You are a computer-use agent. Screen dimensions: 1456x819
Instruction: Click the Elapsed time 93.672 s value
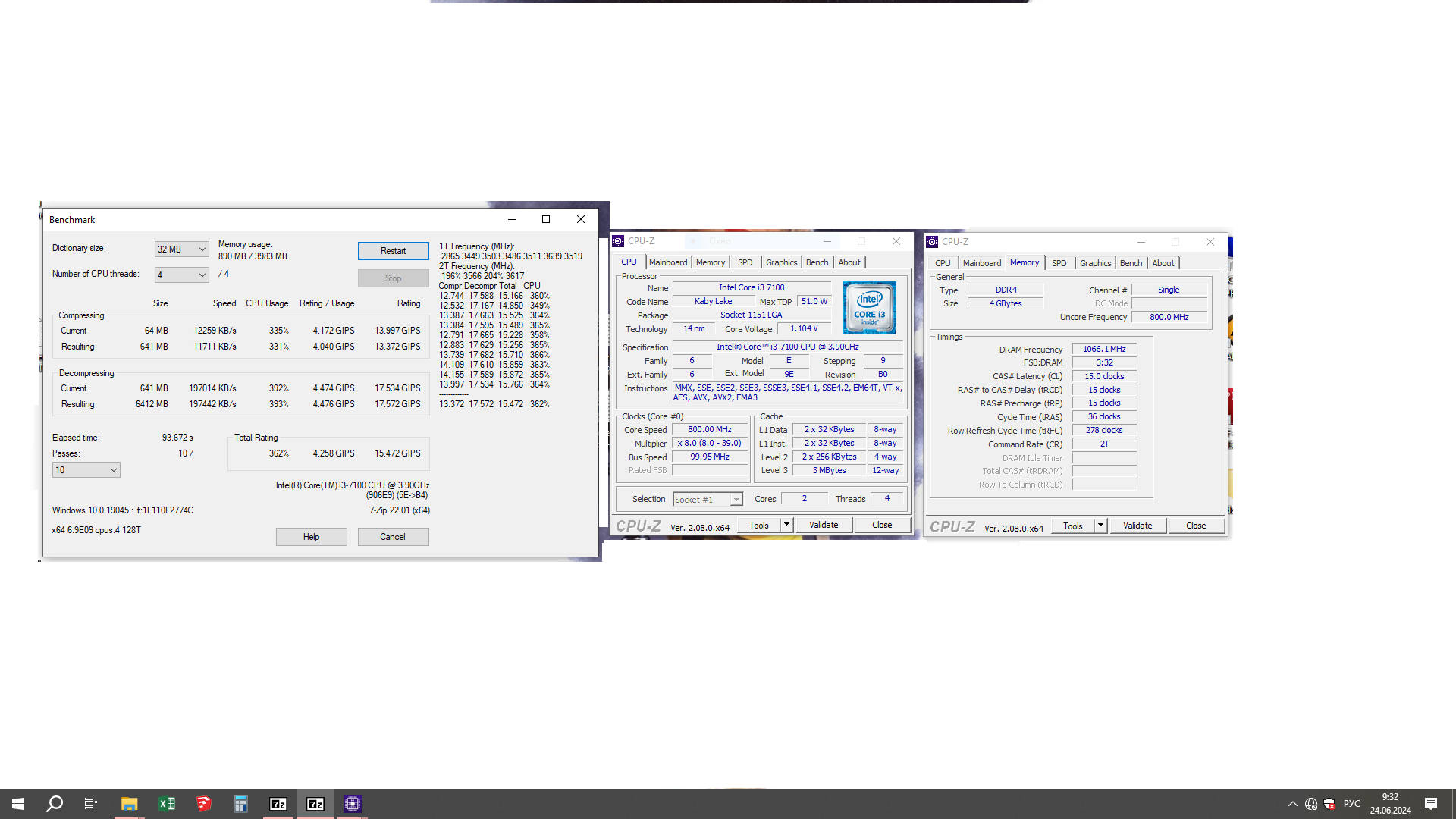[177, 438]
